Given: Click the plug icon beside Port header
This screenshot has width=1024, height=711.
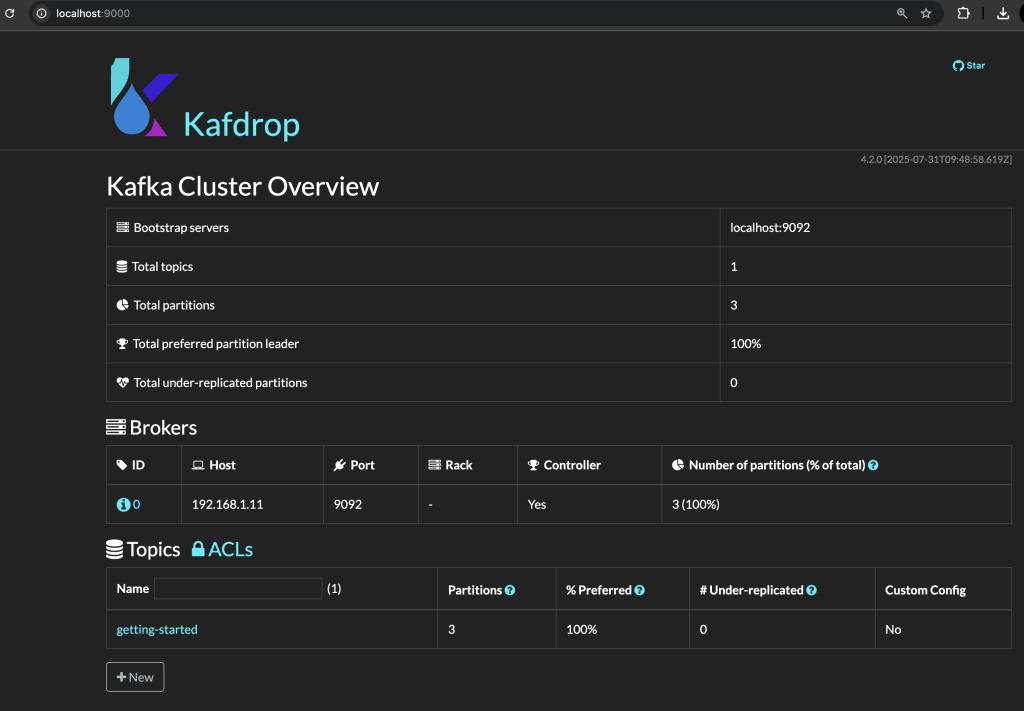Looking at the screenshot, I should [340, 465].
